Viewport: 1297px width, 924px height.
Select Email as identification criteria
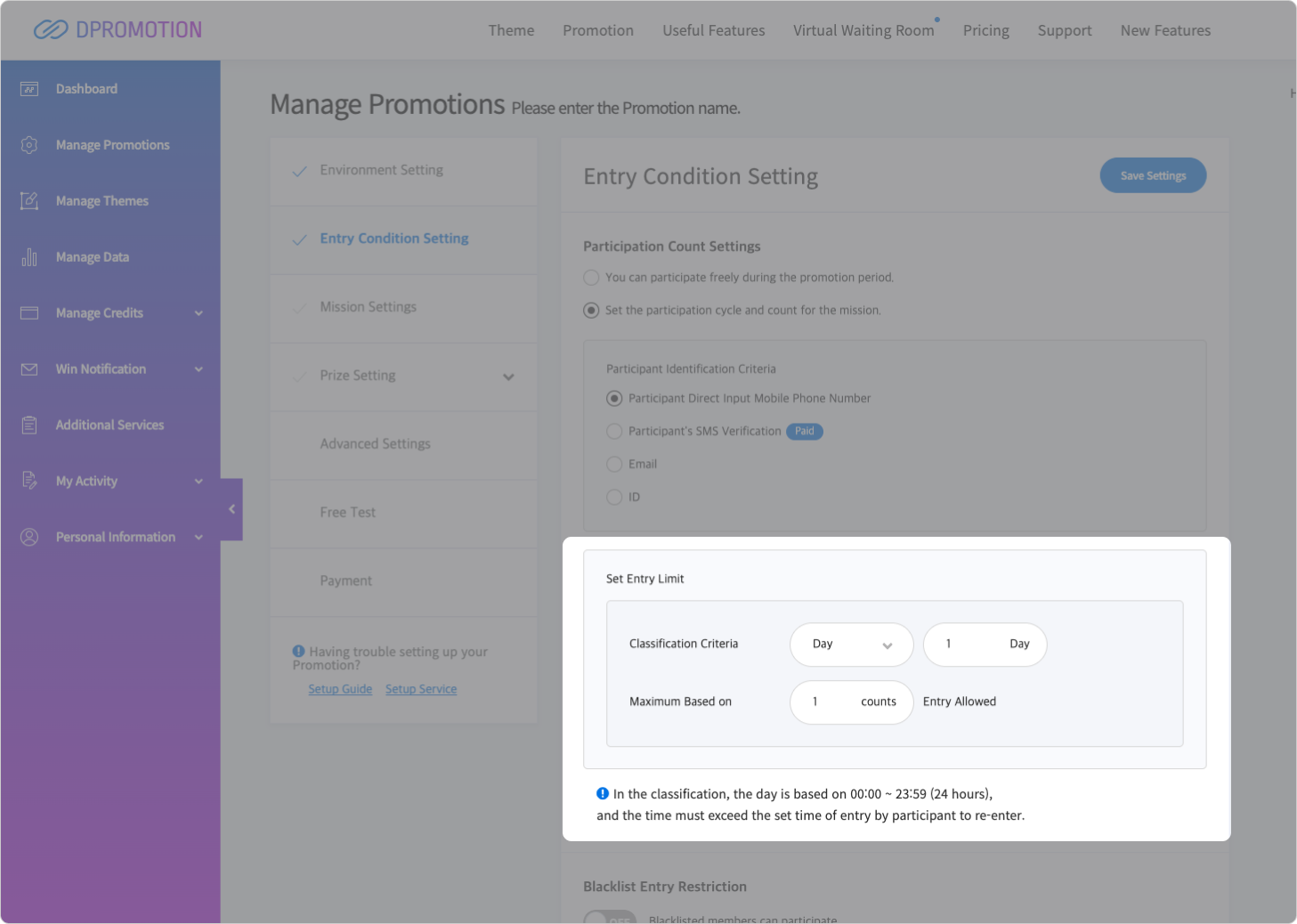click(x=614, y=465)
